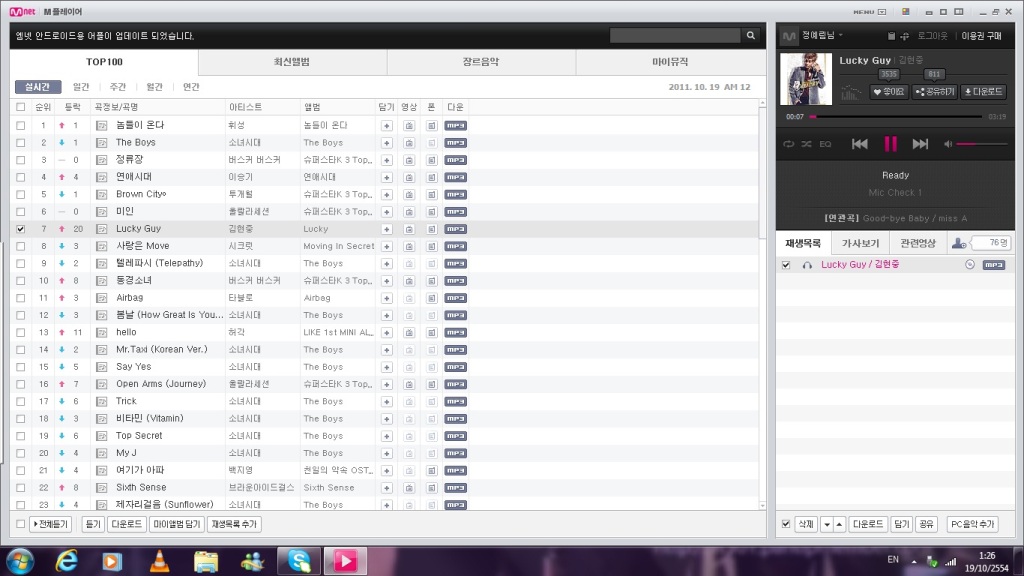Click the 좋아요 like button

(889, 92)
